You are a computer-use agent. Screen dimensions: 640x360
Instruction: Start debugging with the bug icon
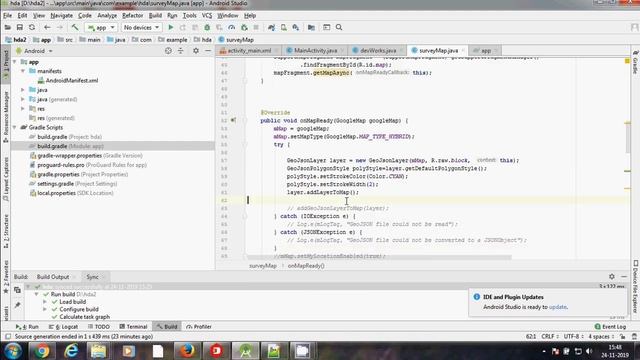tap(207, 27)
